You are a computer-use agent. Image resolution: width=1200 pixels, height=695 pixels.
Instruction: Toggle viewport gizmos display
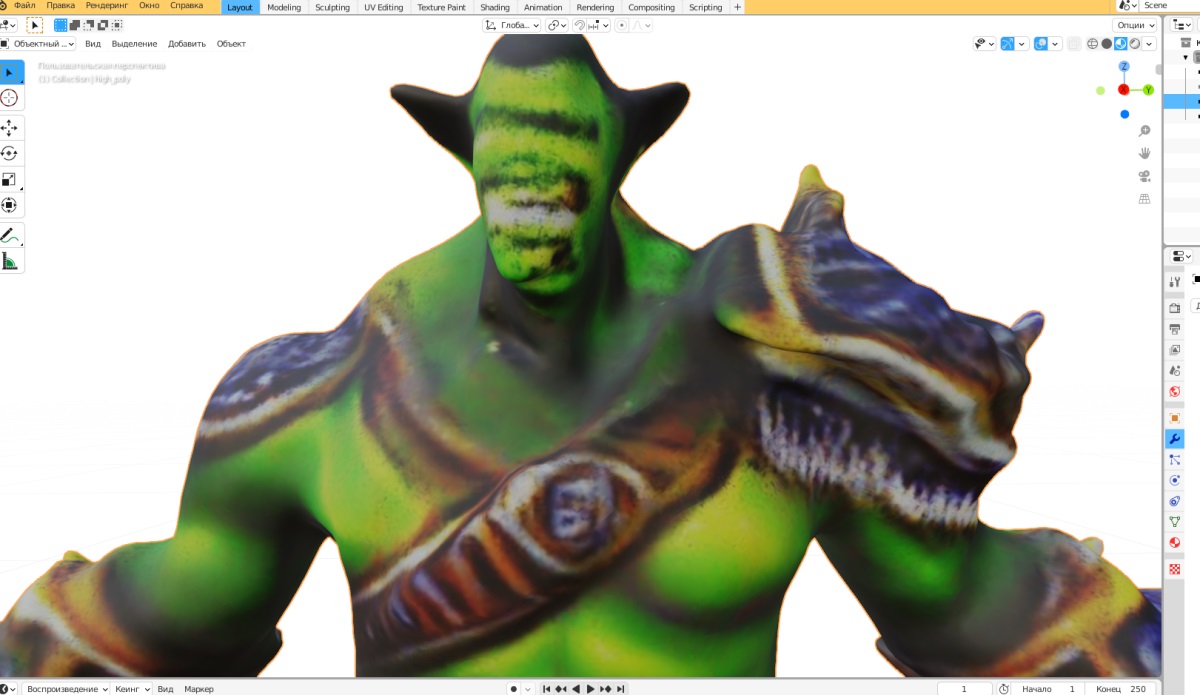coord(1009,44)
